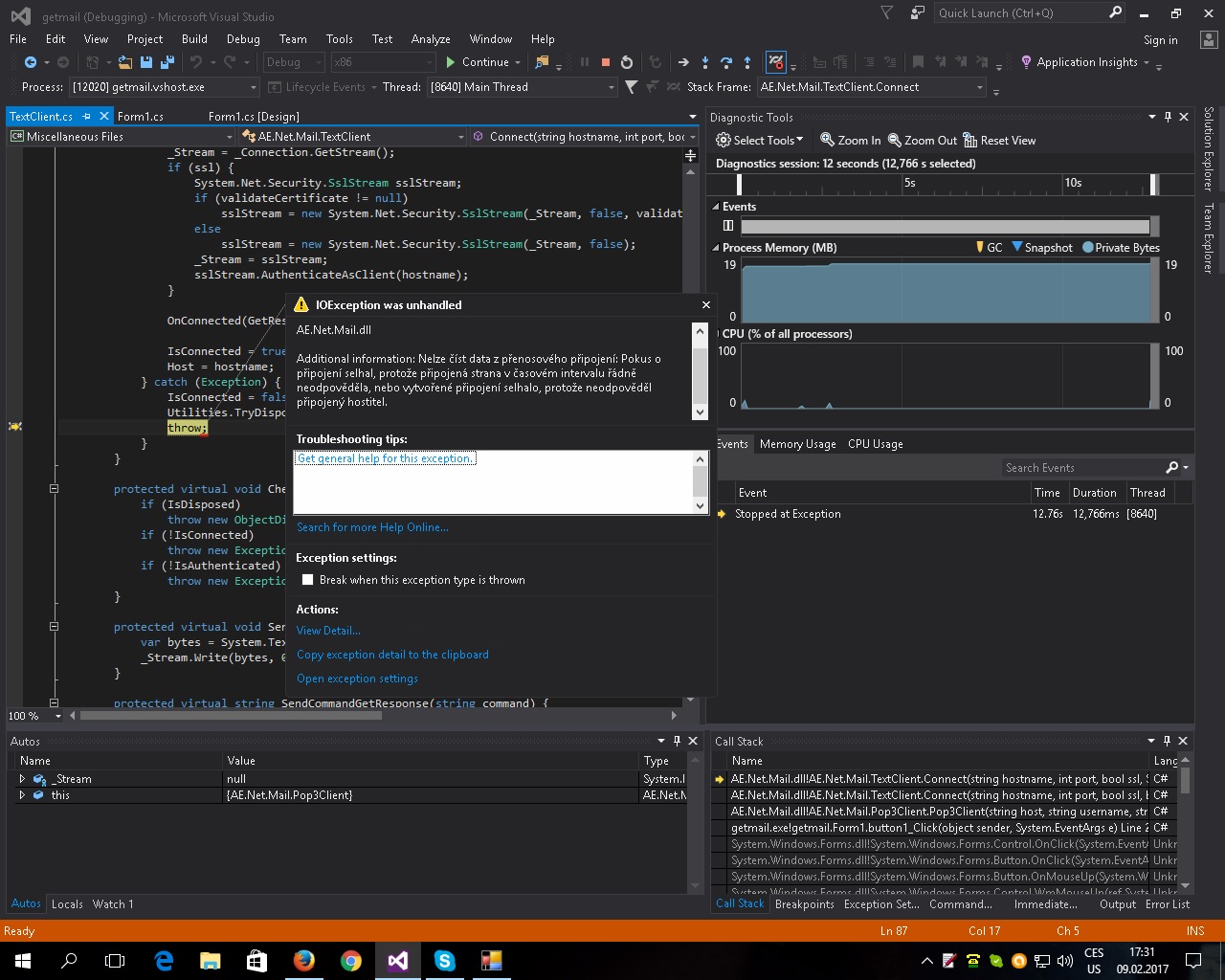Image resolution: width=1225 pixels, height=980 pixels.
Task: Click the Restart debugging icon
Action: point(627,62)
